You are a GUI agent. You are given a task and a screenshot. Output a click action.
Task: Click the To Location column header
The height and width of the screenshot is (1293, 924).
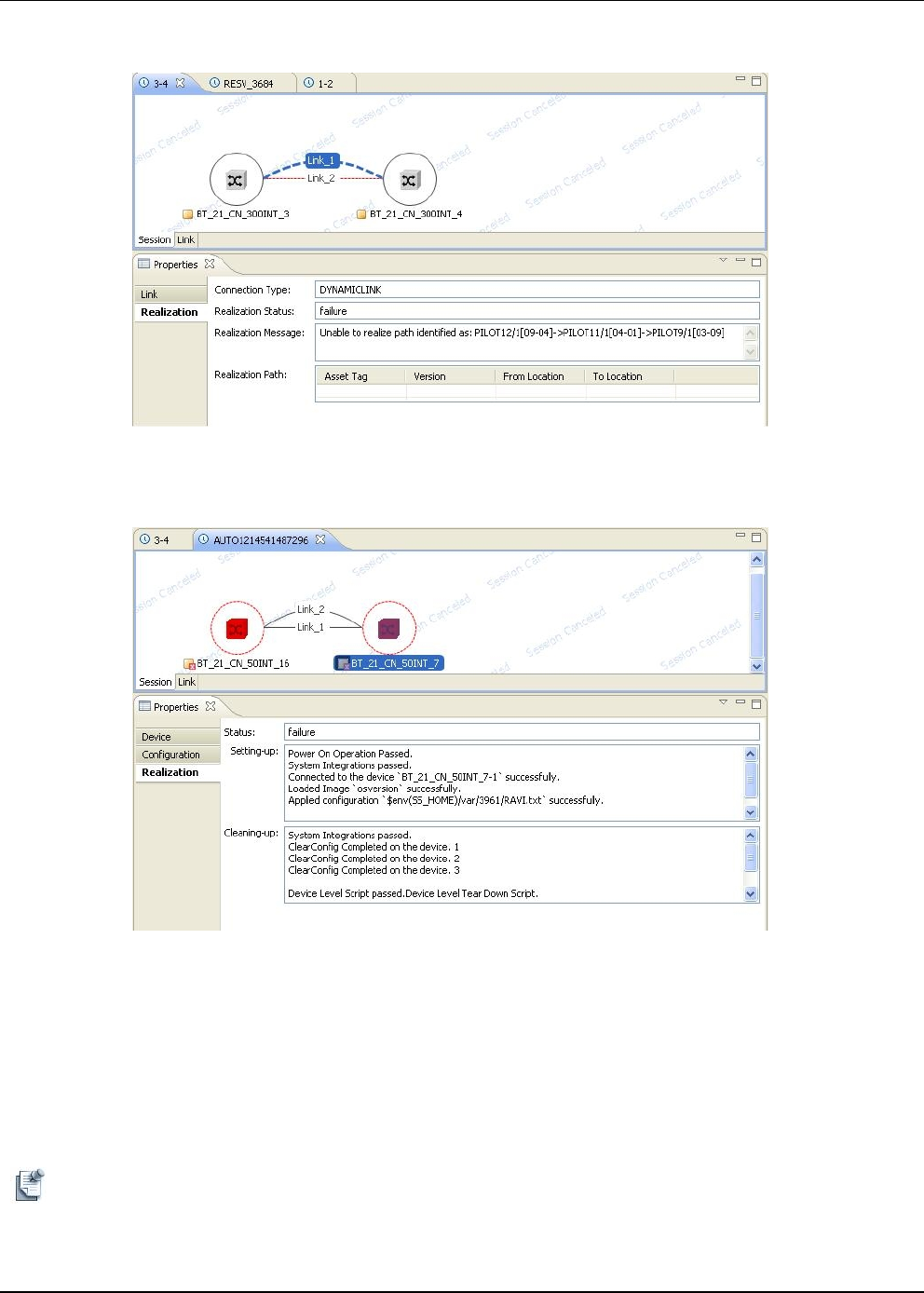click(x=630, y=376)
